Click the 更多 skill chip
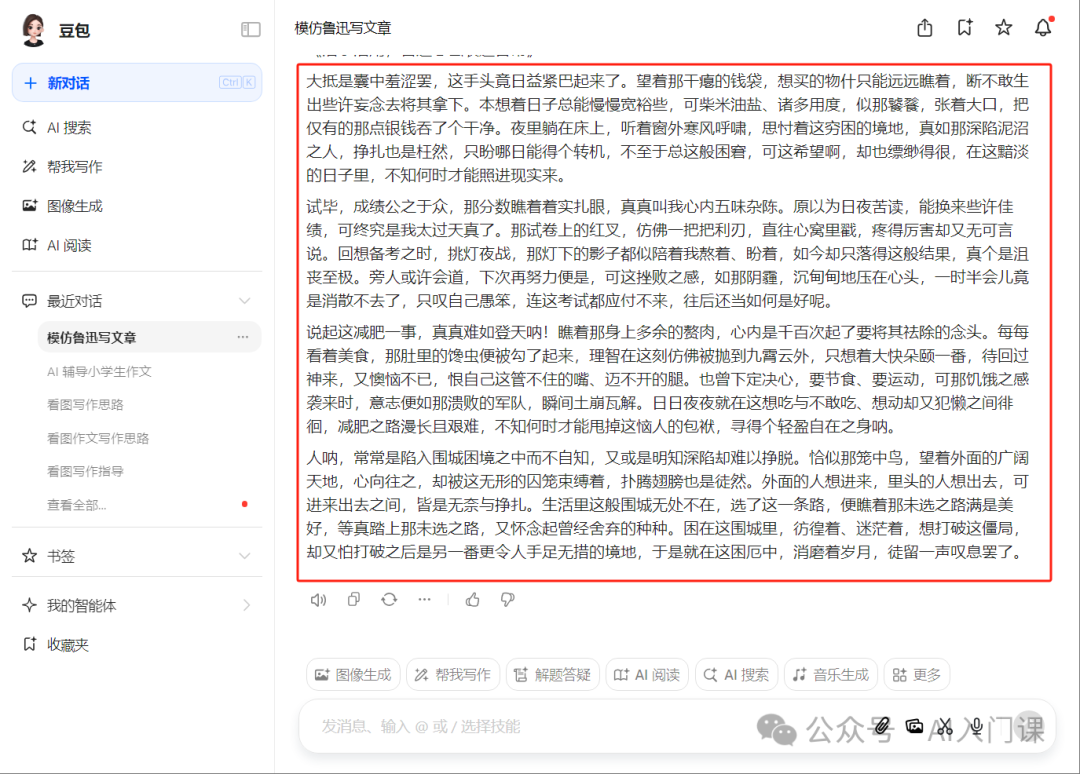Viewport: 1080px width, 774px height. point(917,675)
